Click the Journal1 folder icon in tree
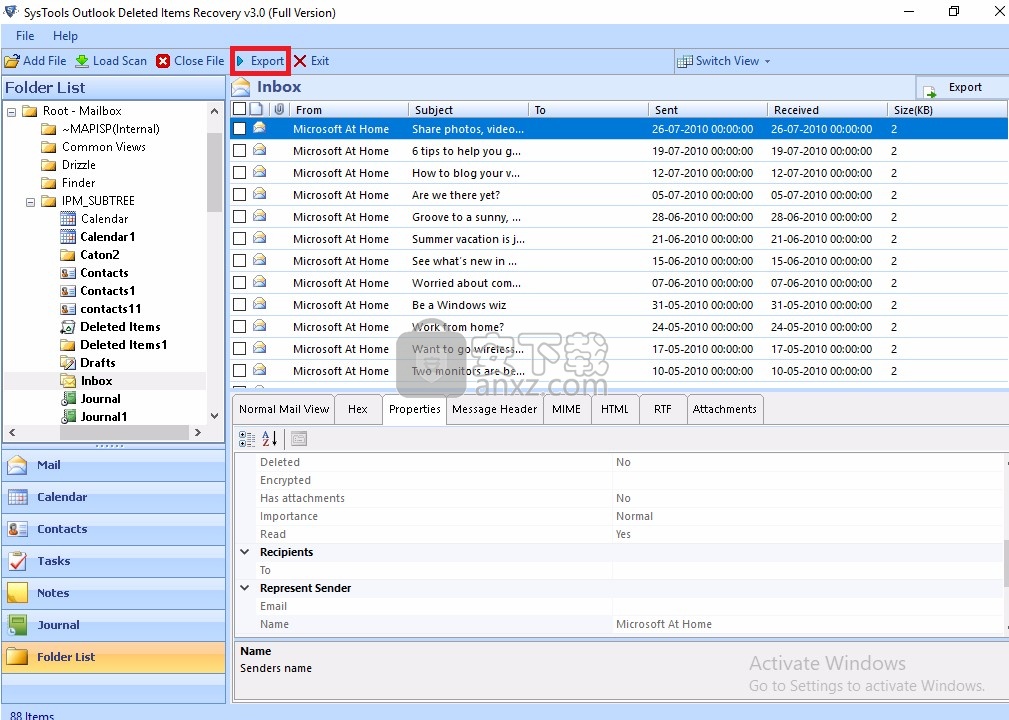 click(x=68, y=417)
